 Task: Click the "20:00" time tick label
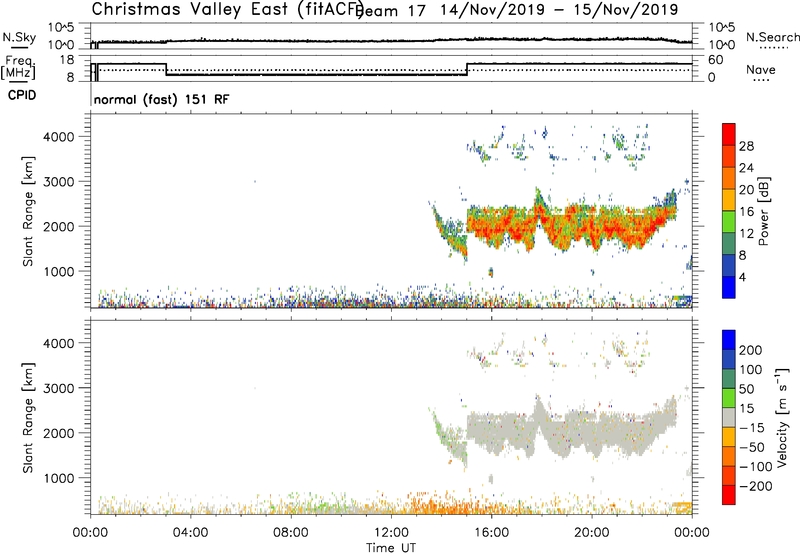click(x=591, y=533)
